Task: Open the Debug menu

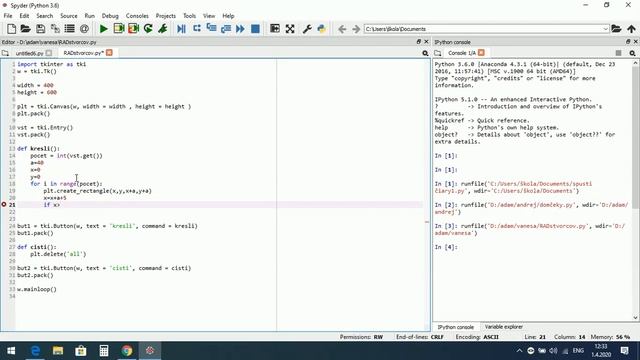Action: pos(110,16)
